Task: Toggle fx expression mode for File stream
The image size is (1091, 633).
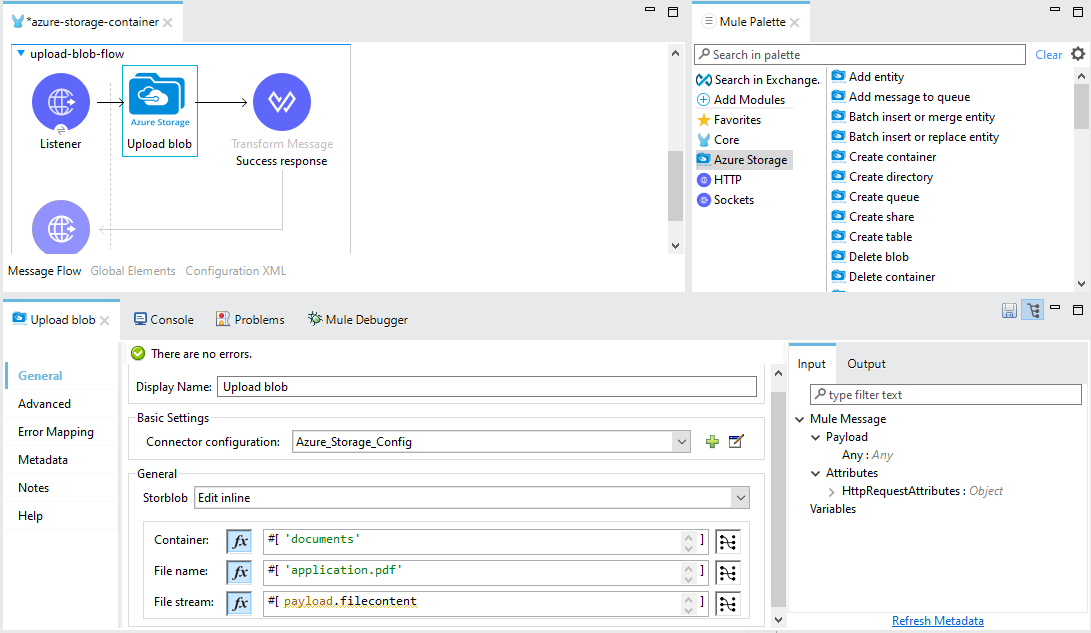Action: point(240,603)
